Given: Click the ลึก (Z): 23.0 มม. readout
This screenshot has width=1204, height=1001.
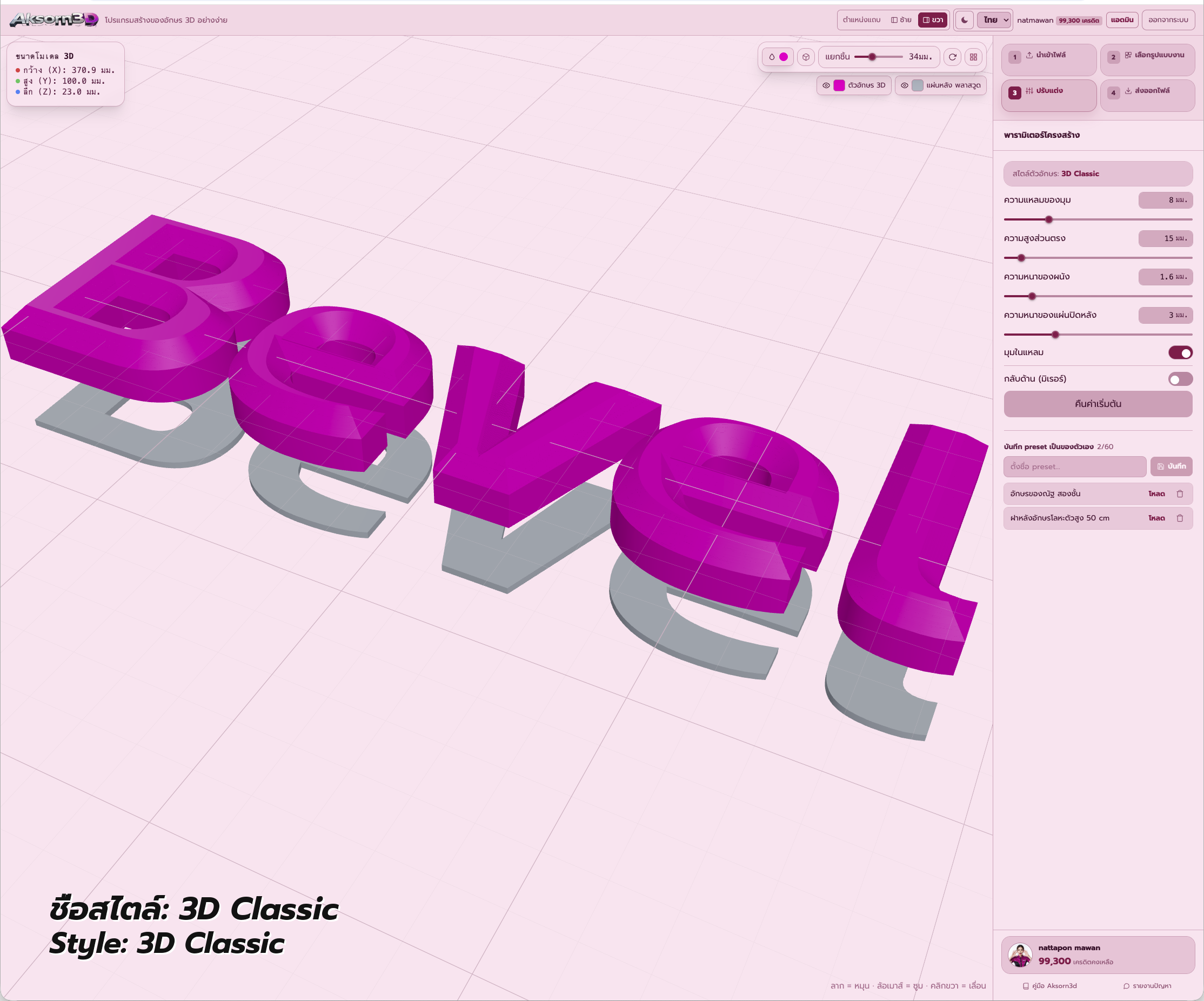Looking at the screenshot, I should 58,92.
